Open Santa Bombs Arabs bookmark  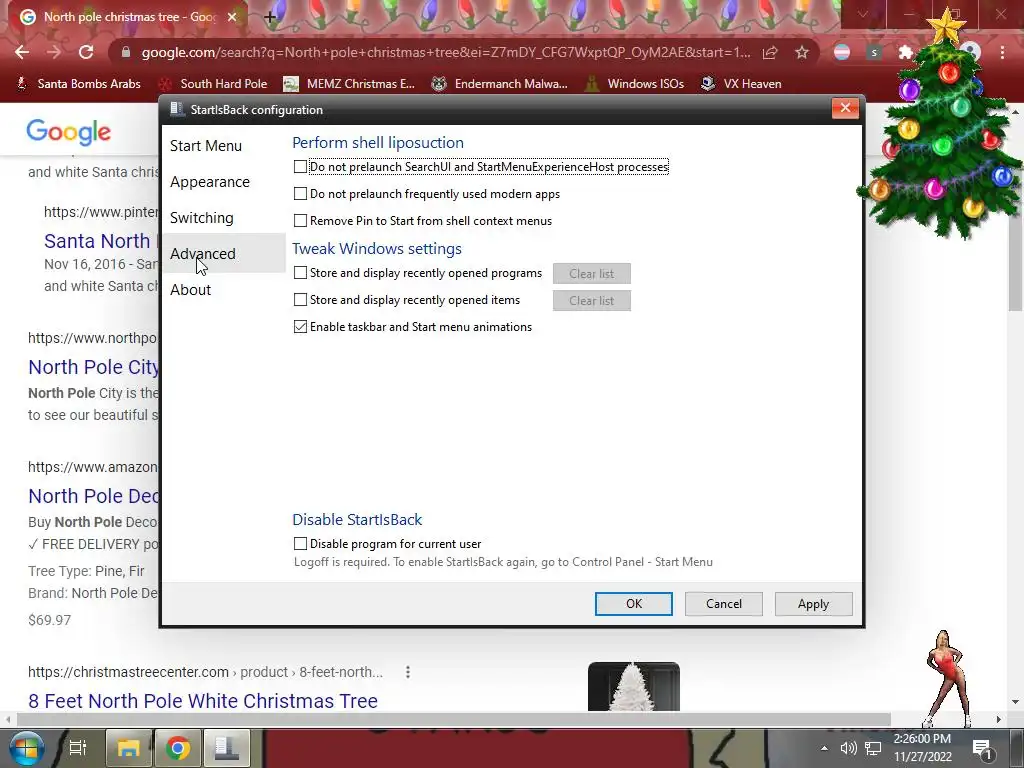78,84
